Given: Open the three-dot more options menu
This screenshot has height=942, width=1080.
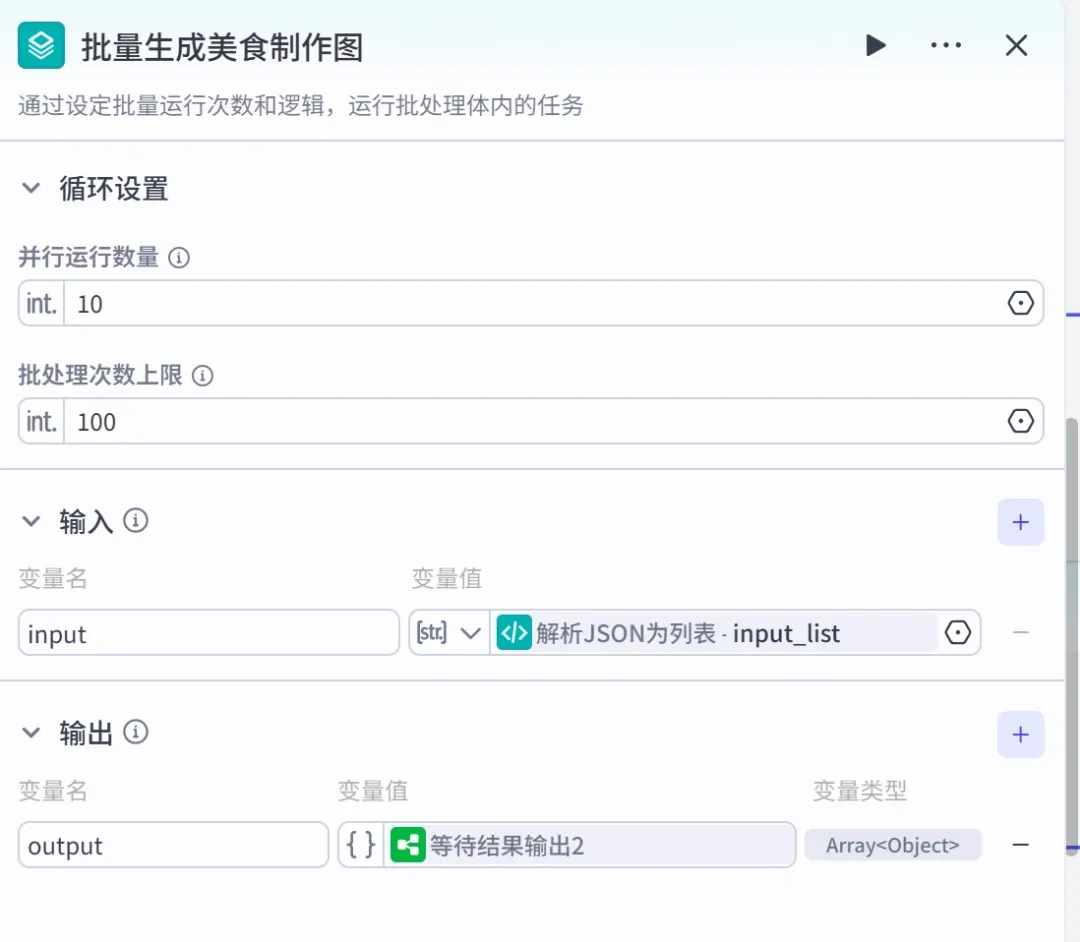Looking at the screenshot, I should click(946, 45).
